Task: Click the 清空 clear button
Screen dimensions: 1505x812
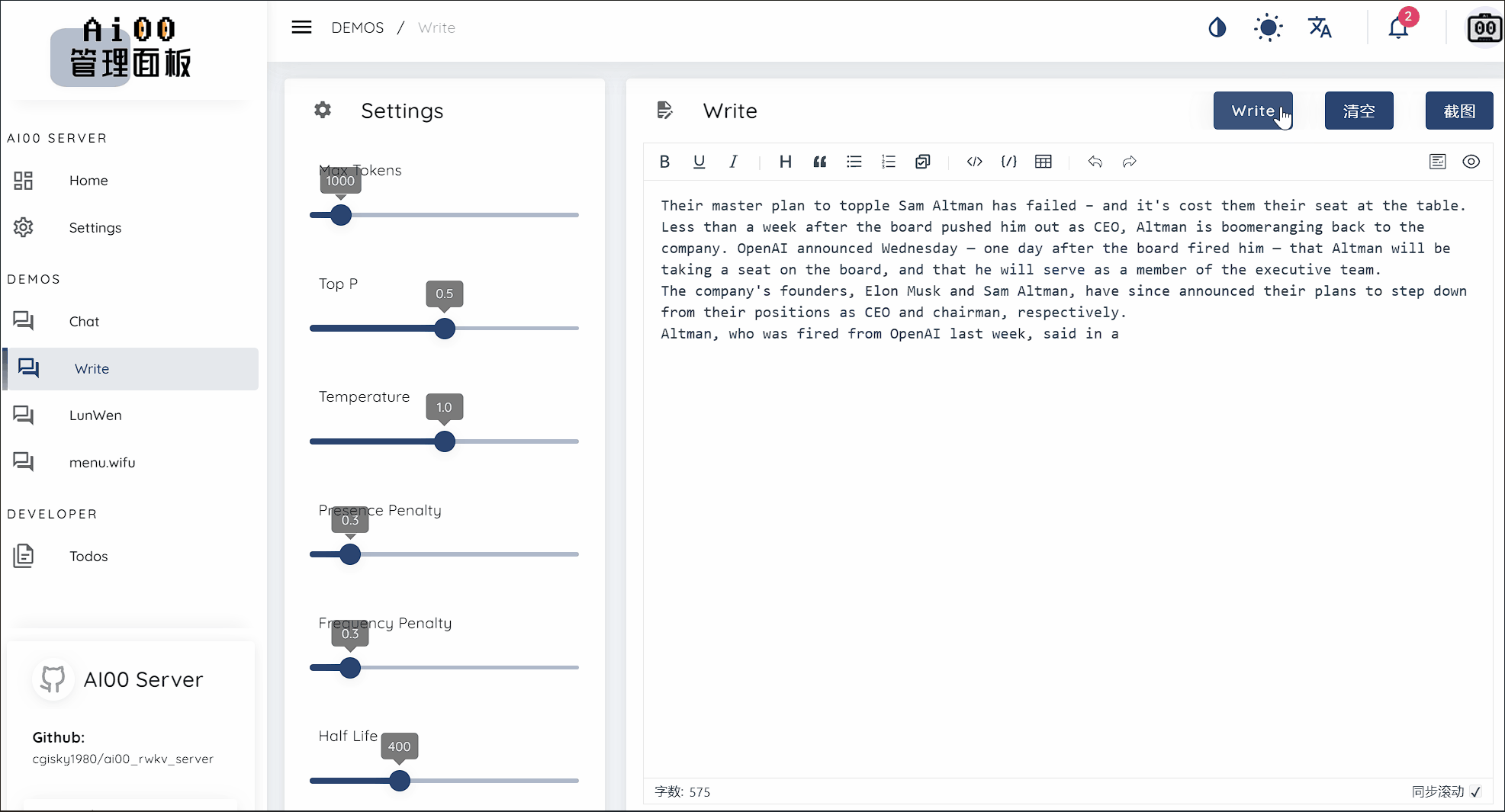Action: 1359,111
